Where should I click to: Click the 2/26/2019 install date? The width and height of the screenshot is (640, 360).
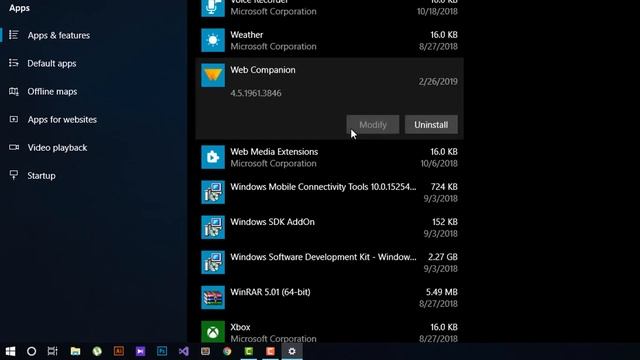438,82
